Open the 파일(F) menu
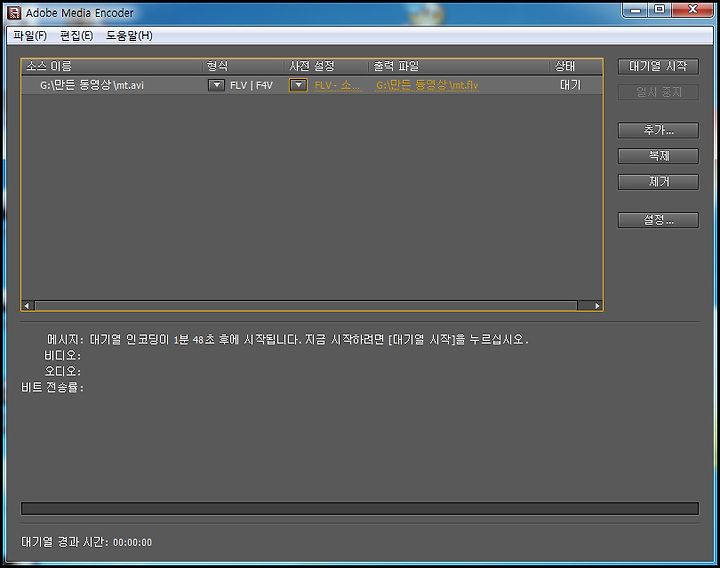The width and height of the screenshot is (720, 568). [30, 35]
